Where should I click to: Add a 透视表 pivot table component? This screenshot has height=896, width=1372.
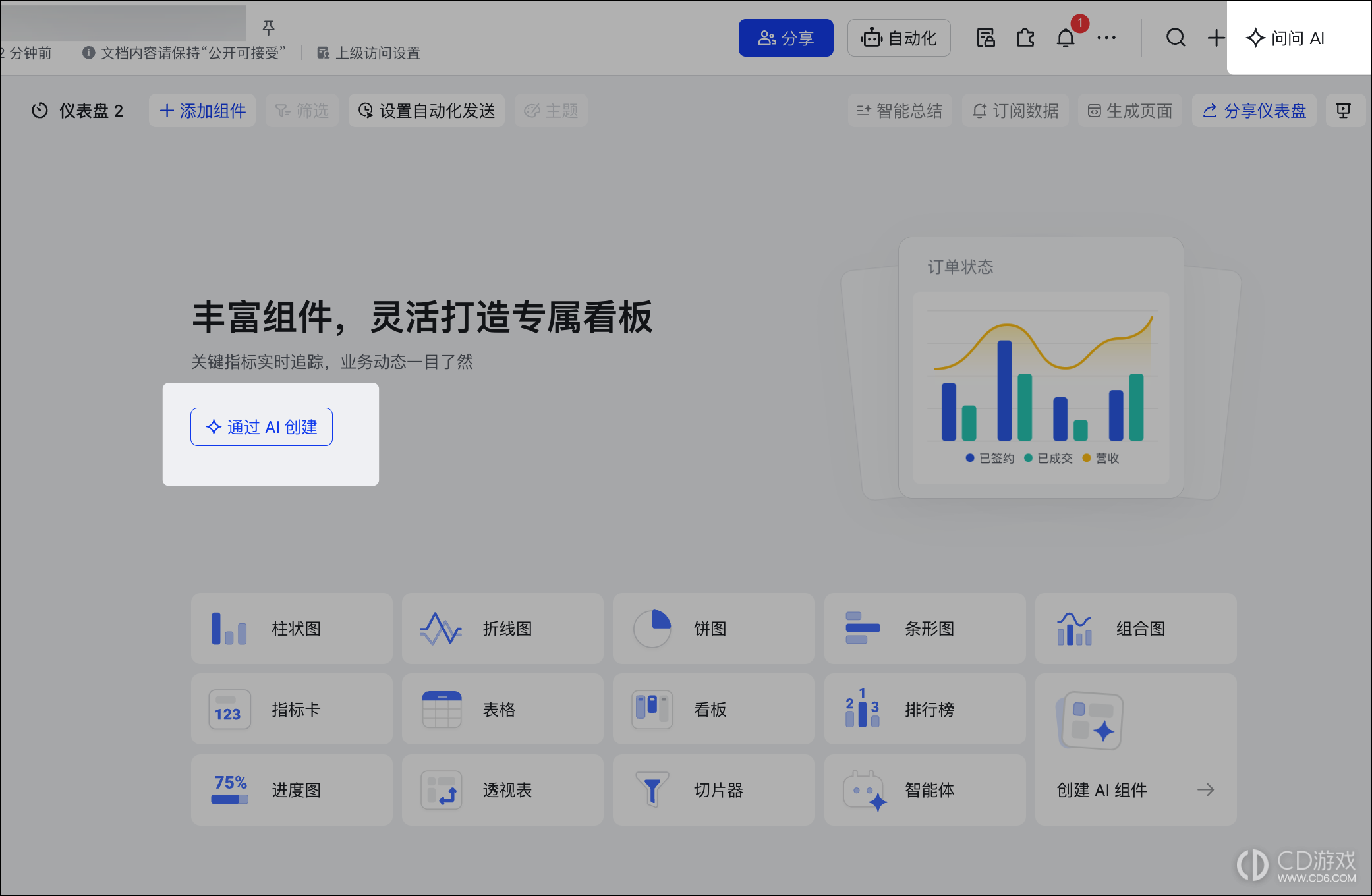tap(503, 790)
